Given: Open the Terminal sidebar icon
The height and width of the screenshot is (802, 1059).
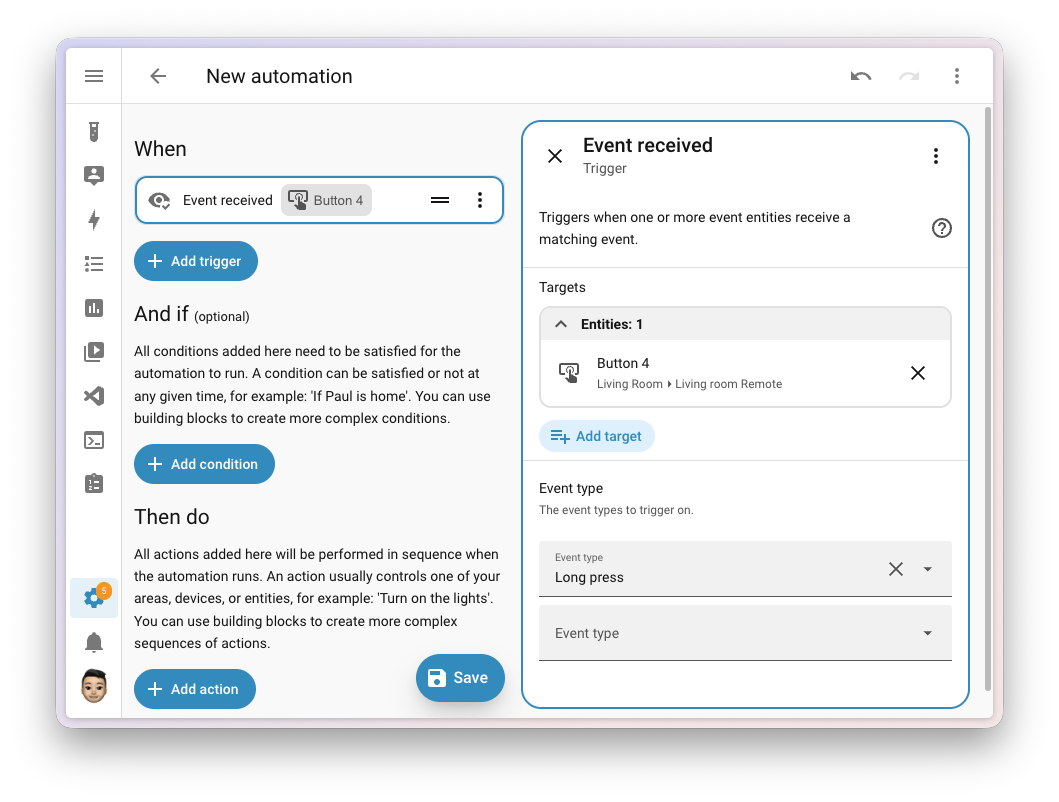Looking at the screenshot, I should [94, 441].
